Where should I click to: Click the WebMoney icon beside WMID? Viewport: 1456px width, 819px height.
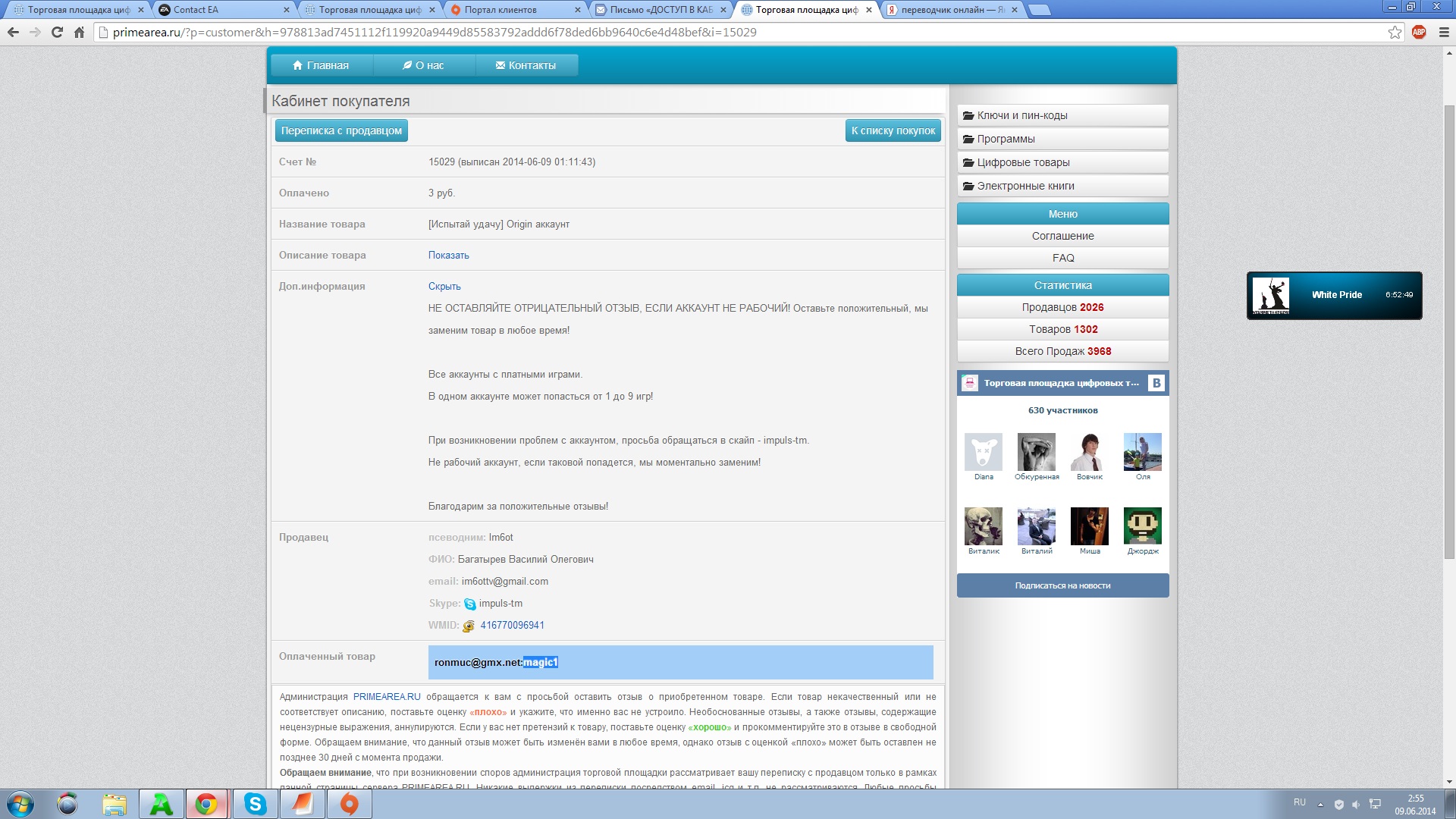point(469,626)
